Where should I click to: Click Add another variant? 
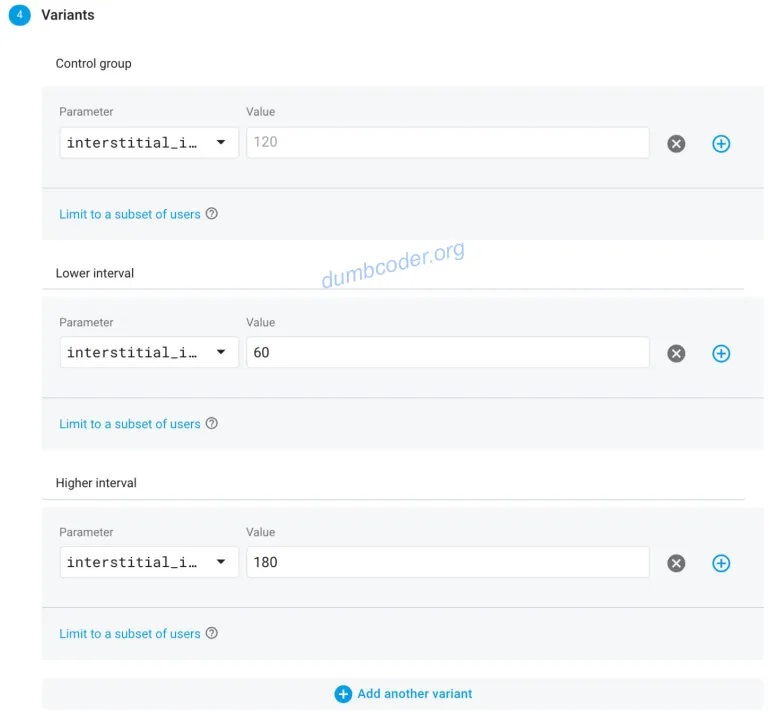pos(403,693)
